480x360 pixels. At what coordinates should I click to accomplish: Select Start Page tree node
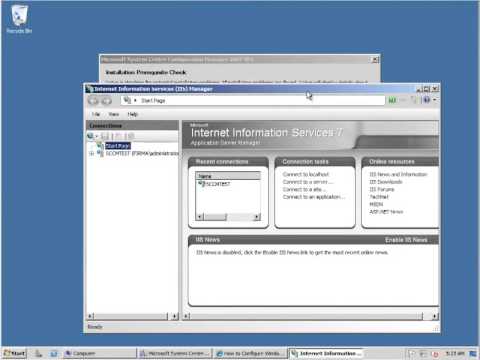point(118,146)
